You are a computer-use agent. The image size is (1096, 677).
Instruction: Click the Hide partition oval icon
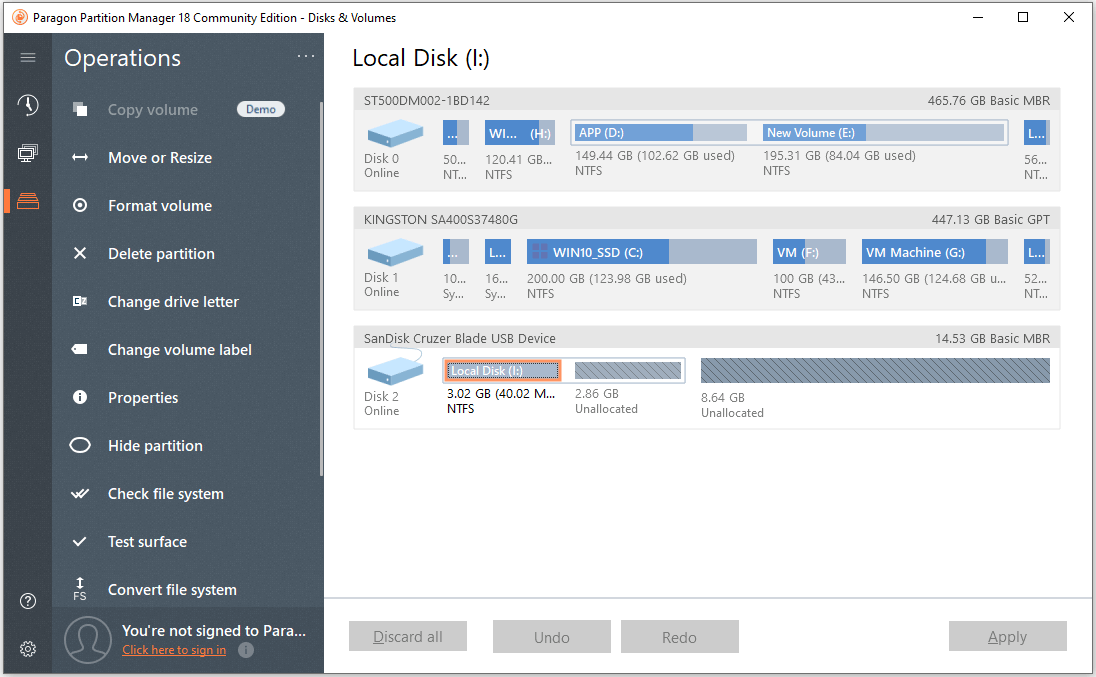[80, 445]
